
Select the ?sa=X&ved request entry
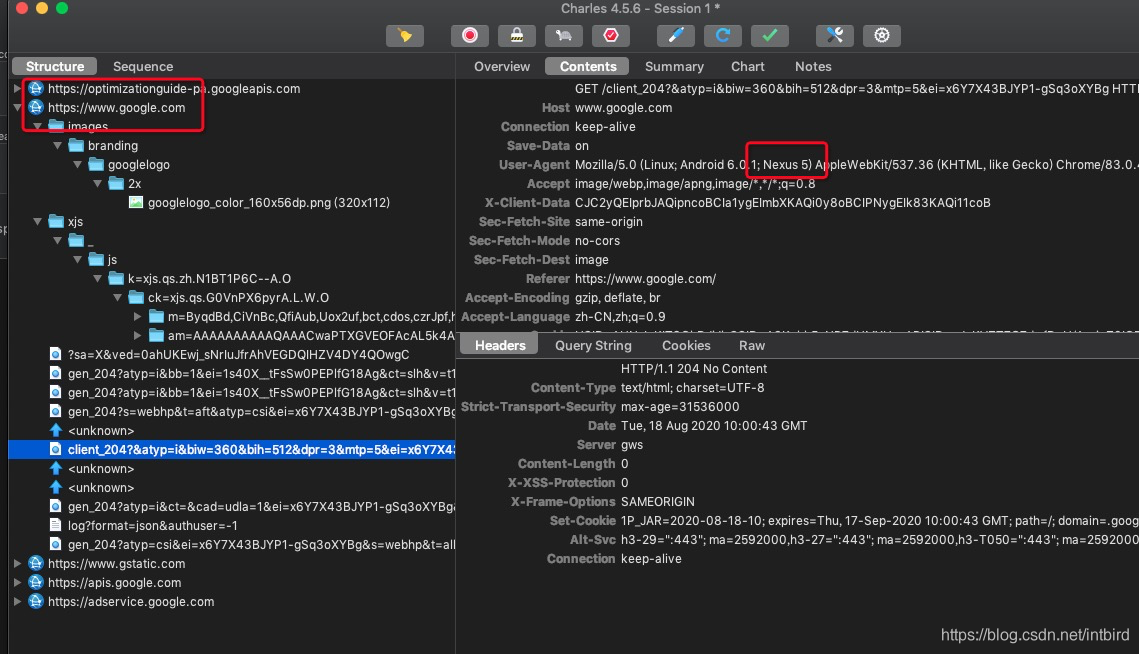click(238, 354)
